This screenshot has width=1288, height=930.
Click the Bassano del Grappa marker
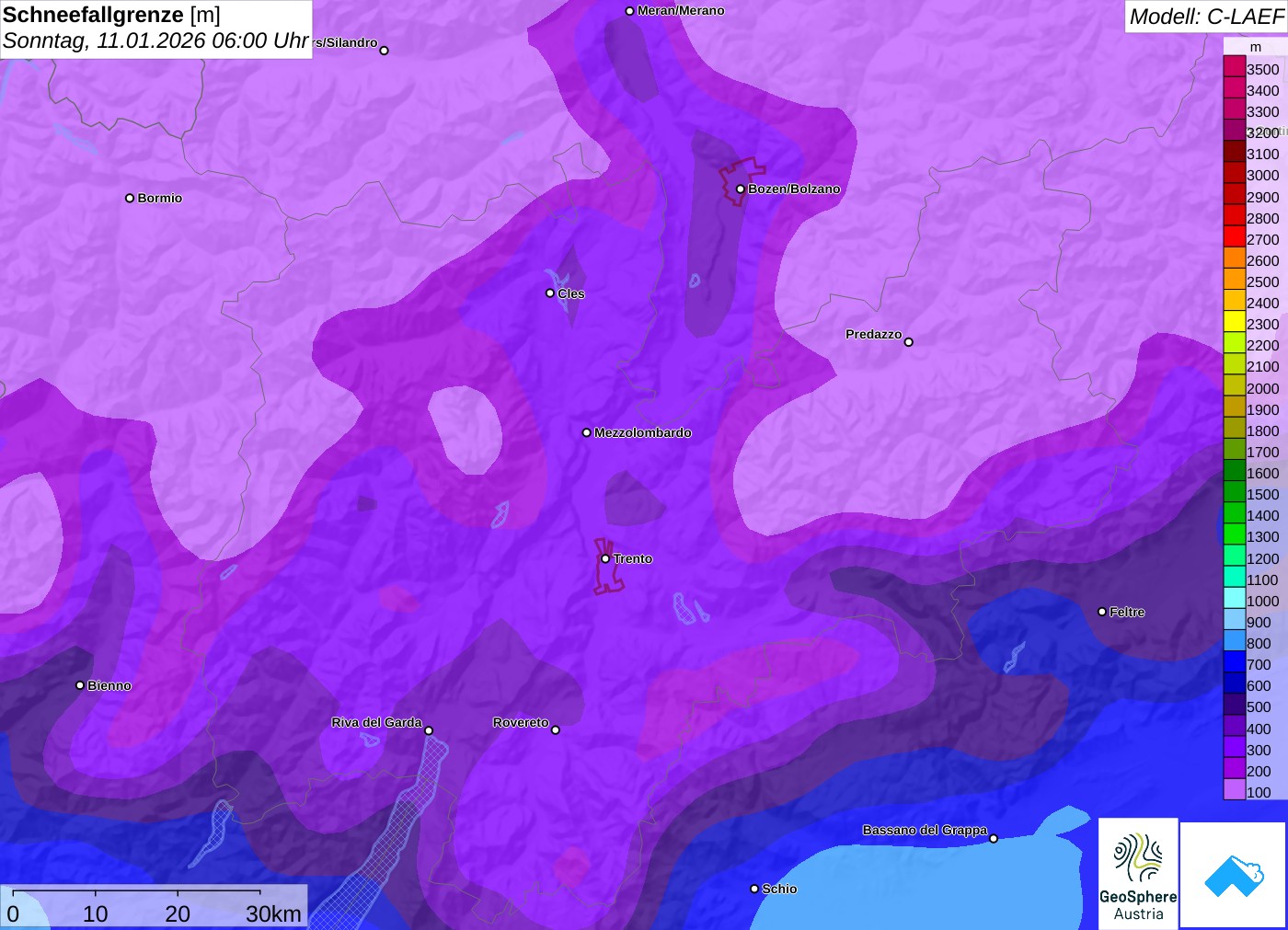(994, 838)
